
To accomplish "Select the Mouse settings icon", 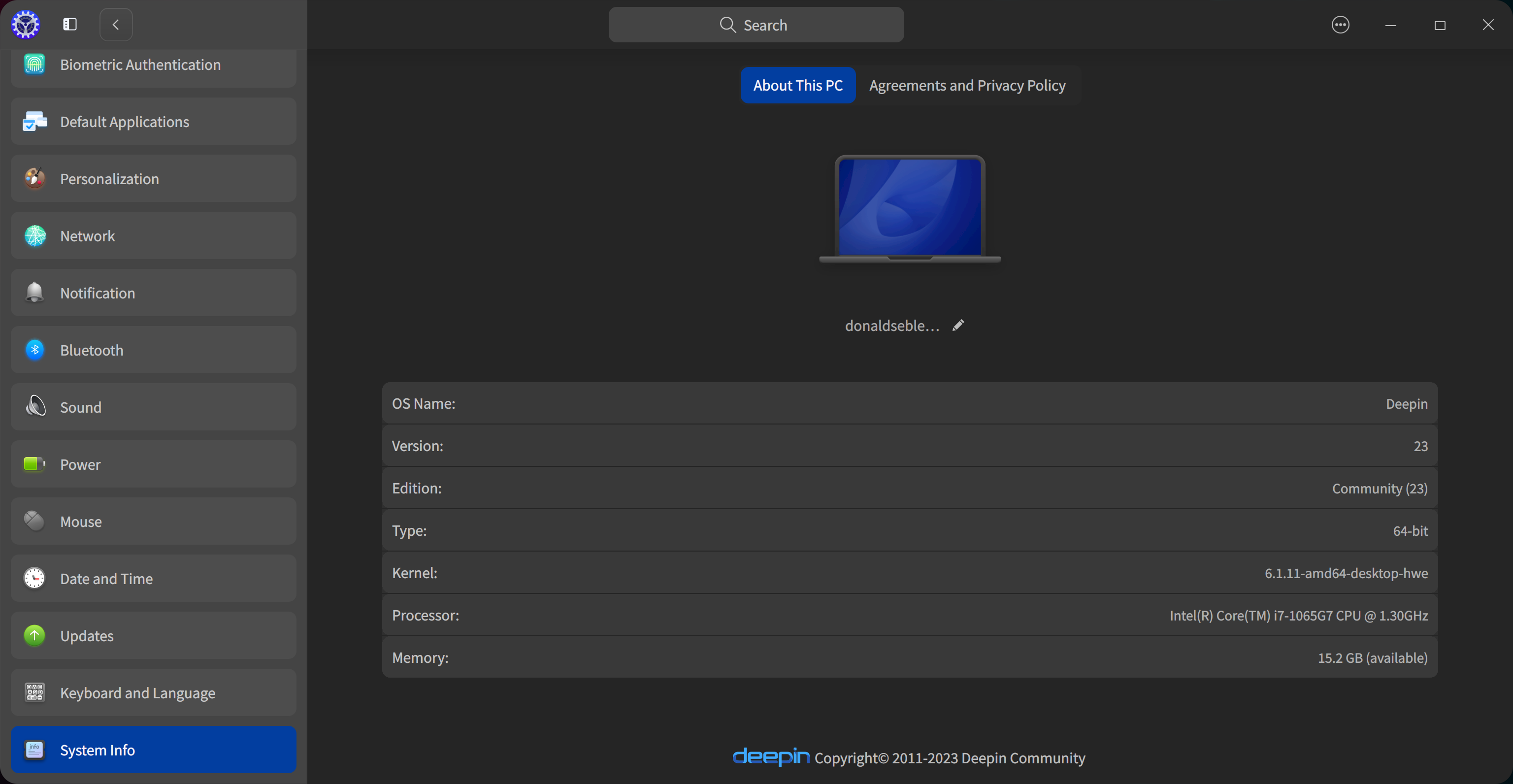I will tap(33, 521).
